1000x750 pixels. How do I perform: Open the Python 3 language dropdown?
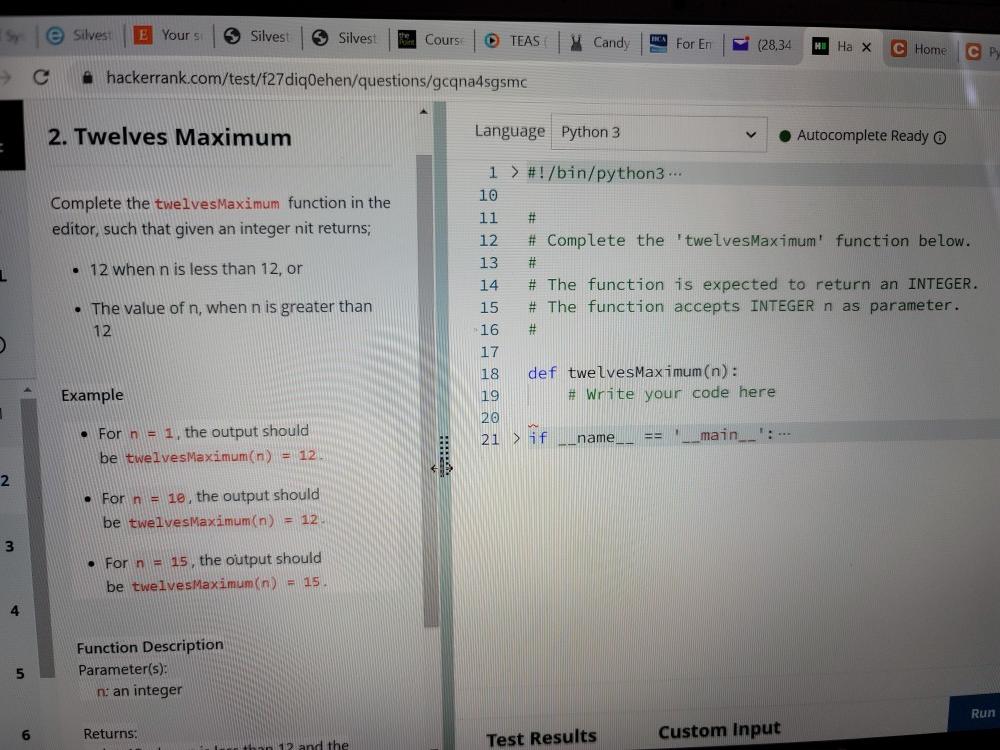(659, 133)
